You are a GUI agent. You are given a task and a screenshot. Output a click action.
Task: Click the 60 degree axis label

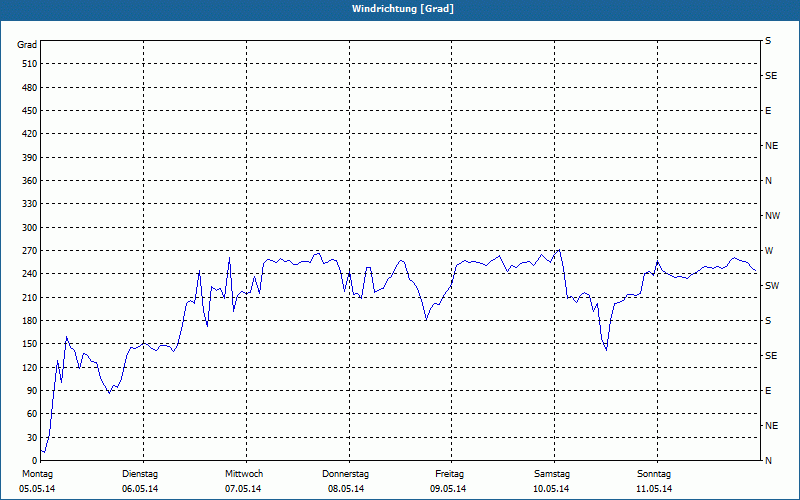pyautogui.click(x=32, y=414)
